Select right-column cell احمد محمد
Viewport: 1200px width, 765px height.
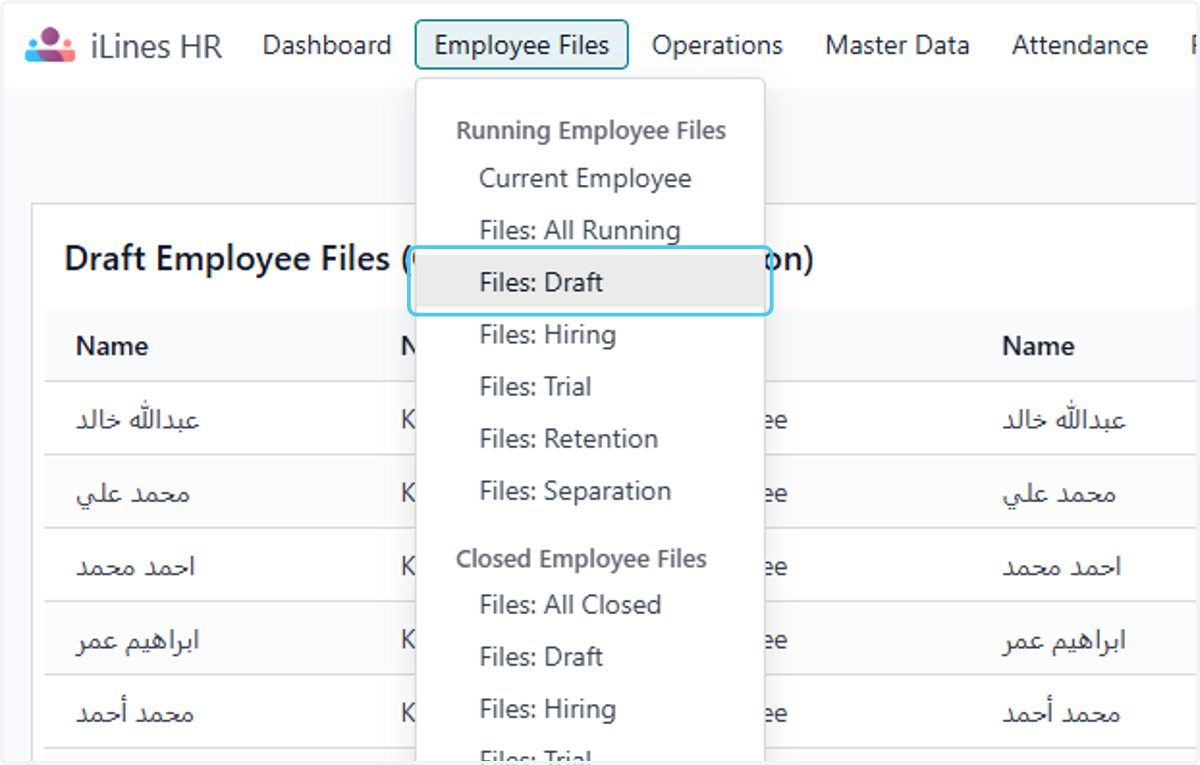tap(1061, 567)
